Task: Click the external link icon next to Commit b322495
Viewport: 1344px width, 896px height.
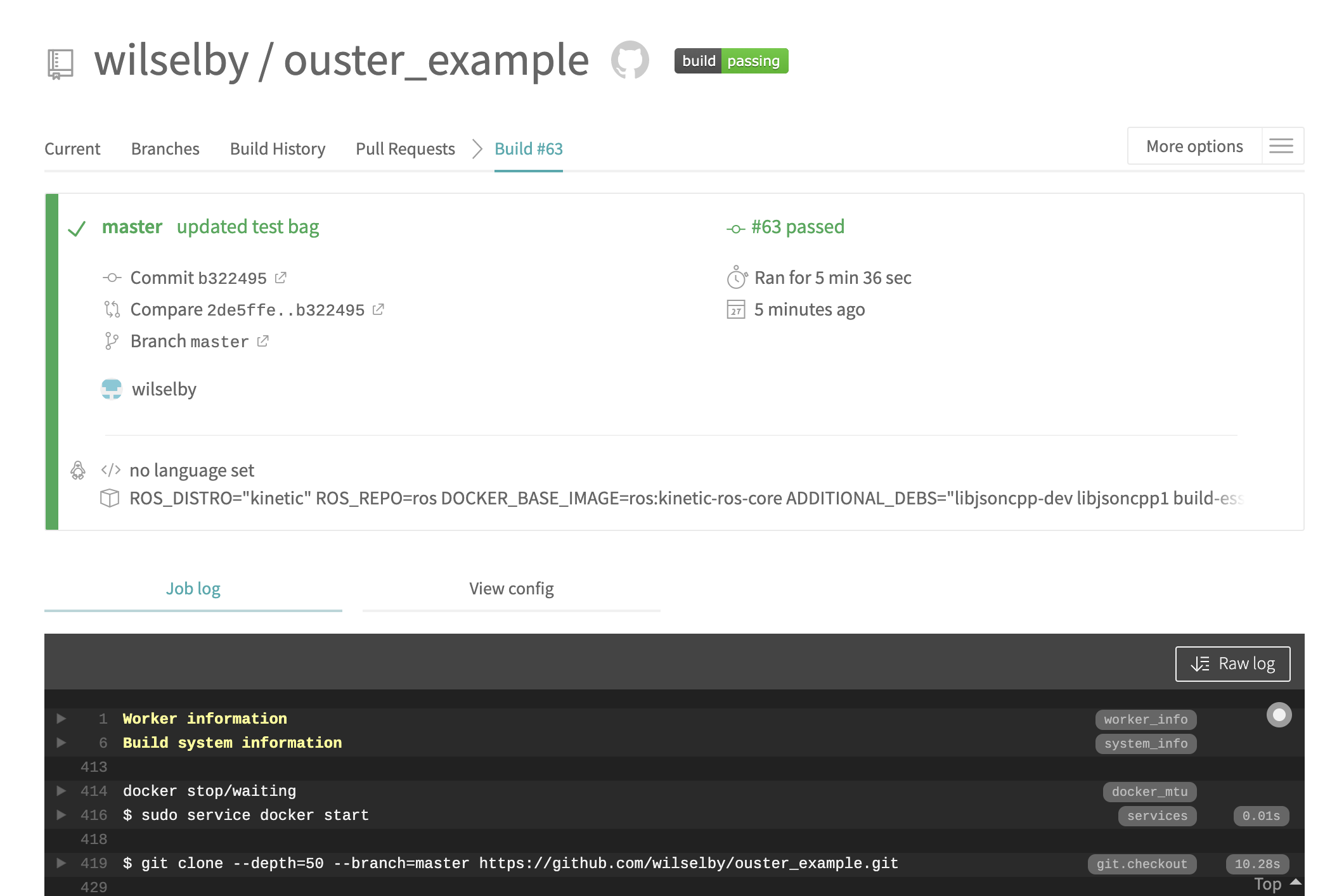Action: tap(281, 278)
